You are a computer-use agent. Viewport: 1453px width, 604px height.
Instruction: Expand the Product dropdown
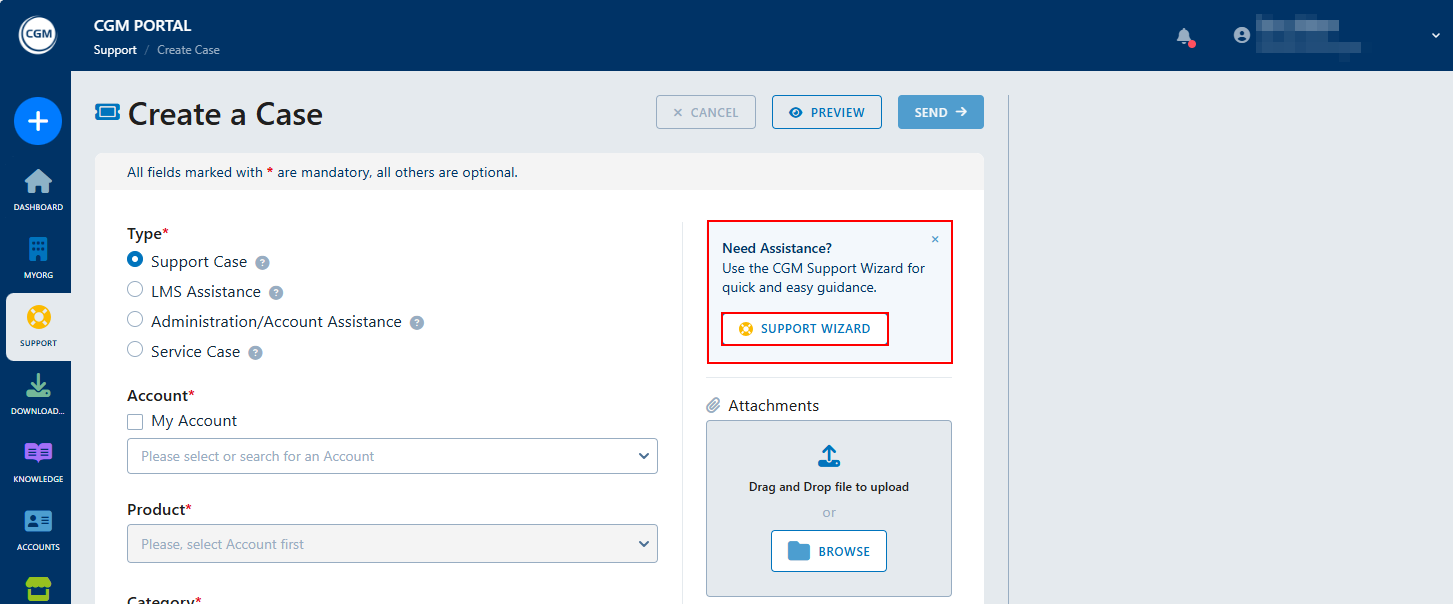pyautogui.click(x=392, y=543)
